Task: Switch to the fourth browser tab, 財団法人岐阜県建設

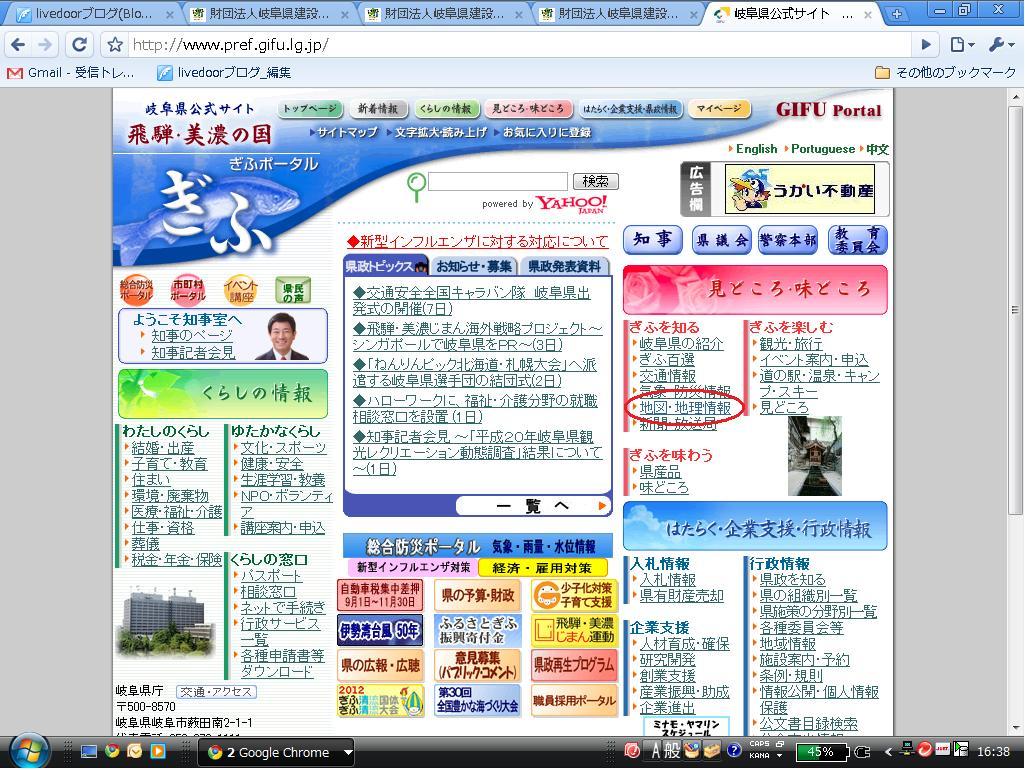Action: [x=617, y=14]
